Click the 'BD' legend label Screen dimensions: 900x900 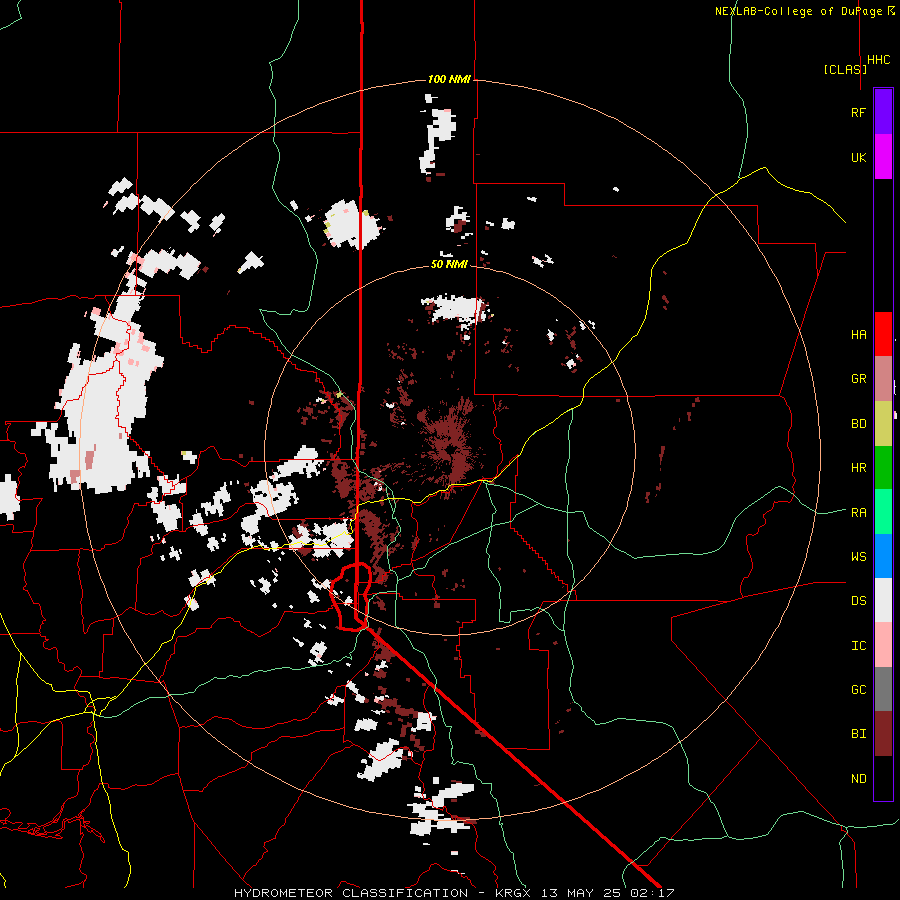coord(858,424)
